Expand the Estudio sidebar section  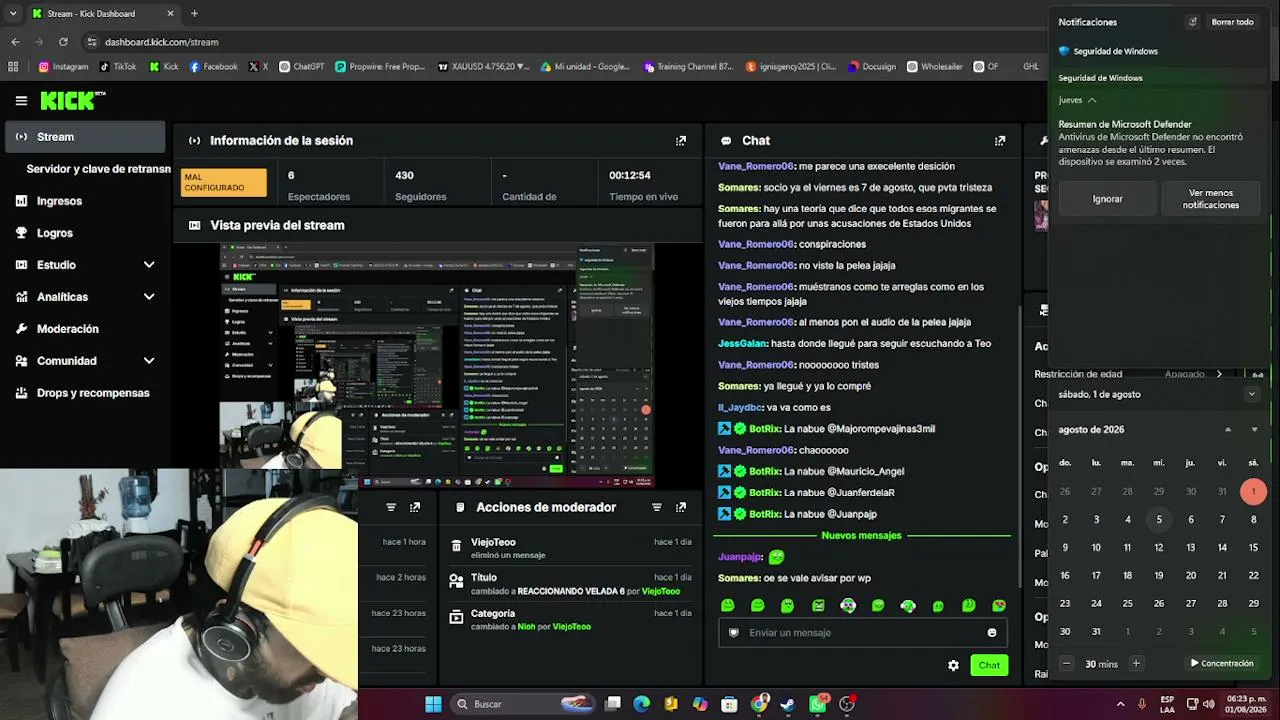[x=149, y=265]
